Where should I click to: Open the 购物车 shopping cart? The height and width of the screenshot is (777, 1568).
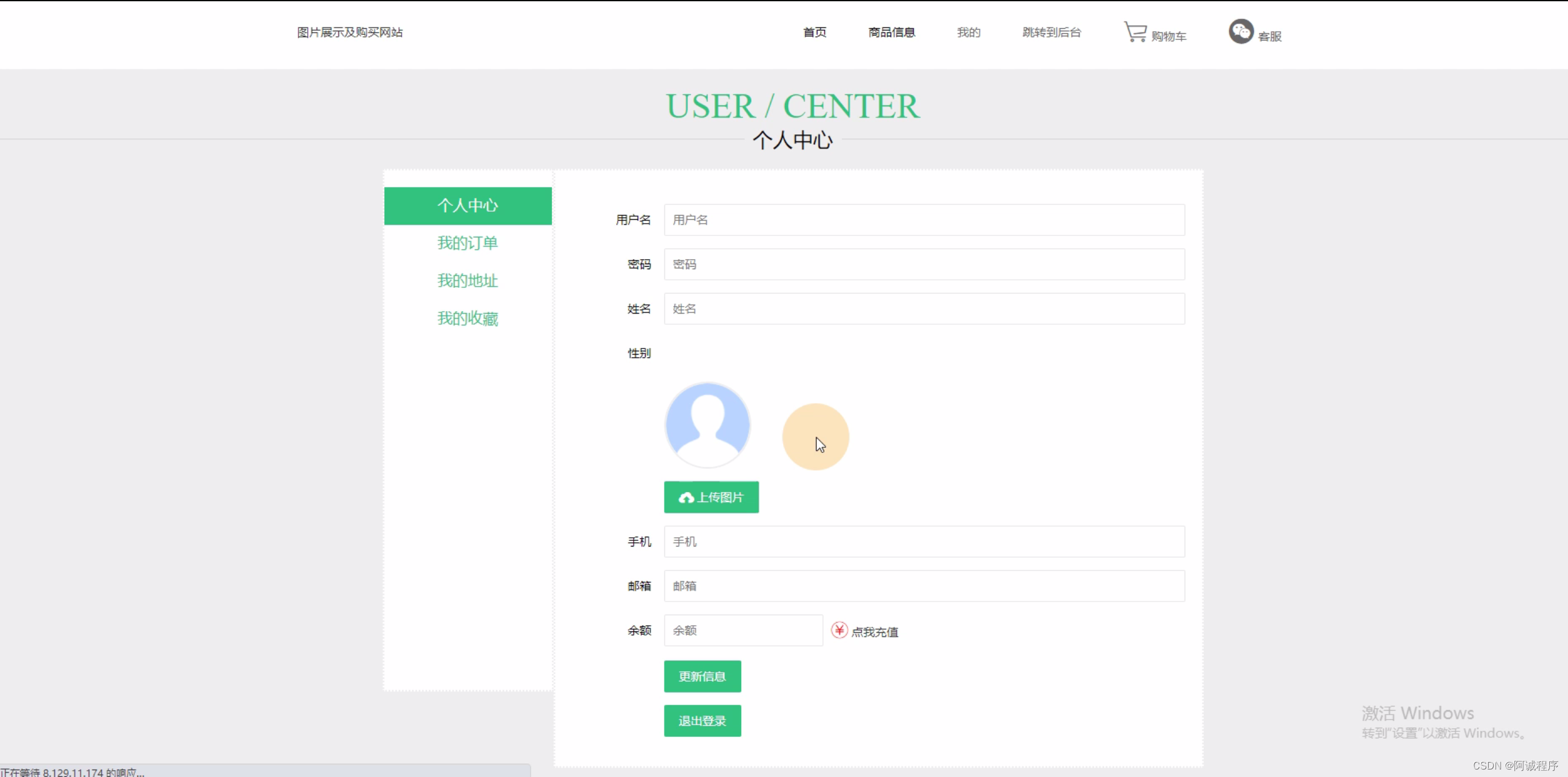tap(1155, 34)
